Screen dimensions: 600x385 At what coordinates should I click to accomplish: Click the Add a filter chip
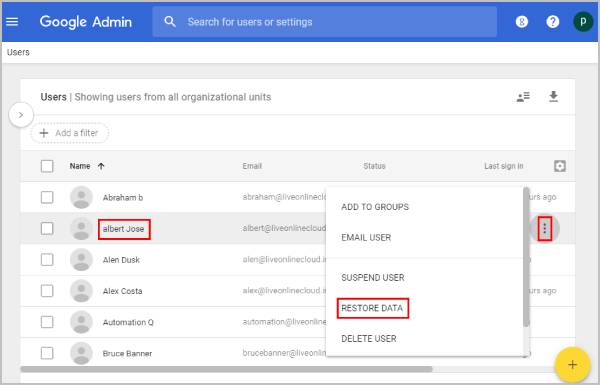coord(70,133)
